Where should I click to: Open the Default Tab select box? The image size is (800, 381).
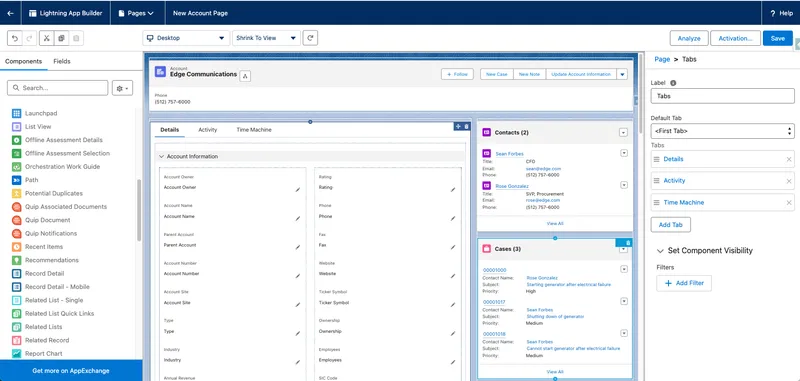pyautogui.click(x=722, y=131)
